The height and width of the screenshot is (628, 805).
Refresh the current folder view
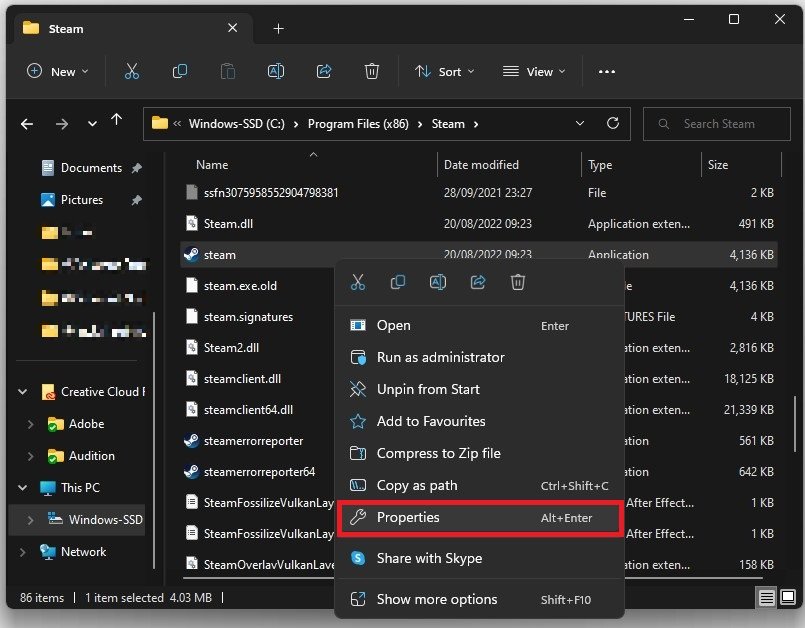613,124
